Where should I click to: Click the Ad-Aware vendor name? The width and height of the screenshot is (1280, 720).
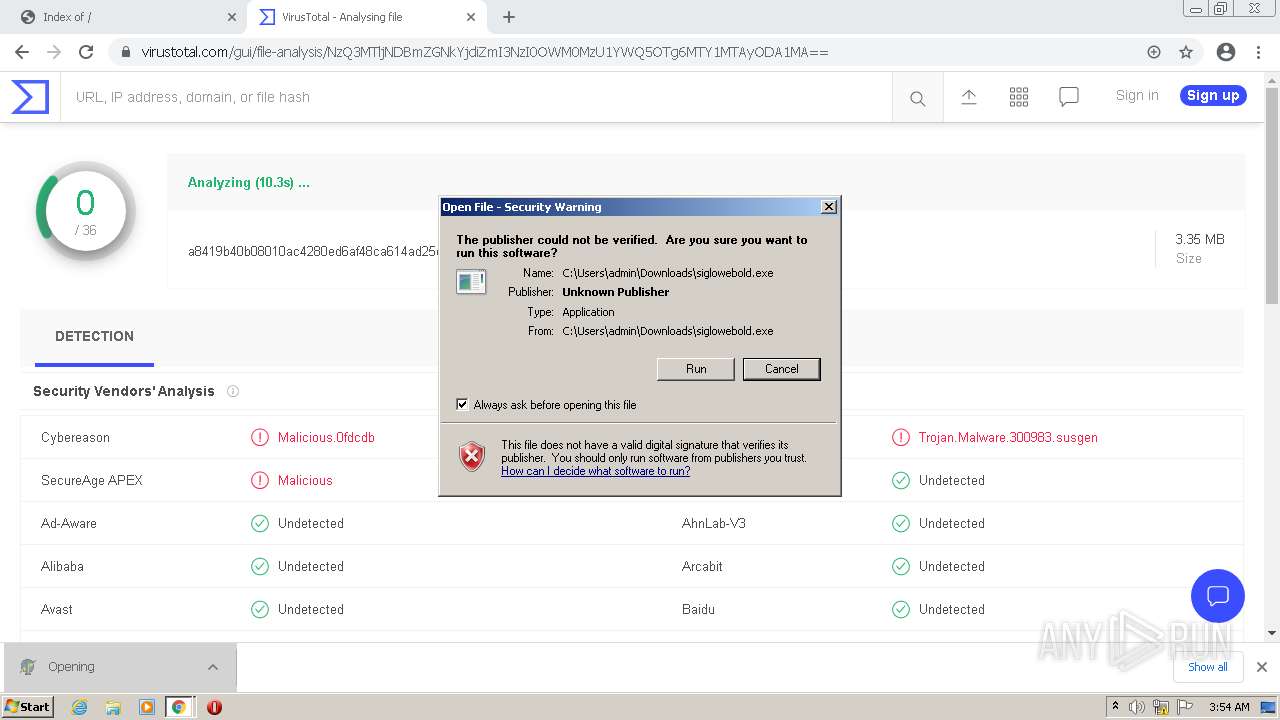point(69,523)
